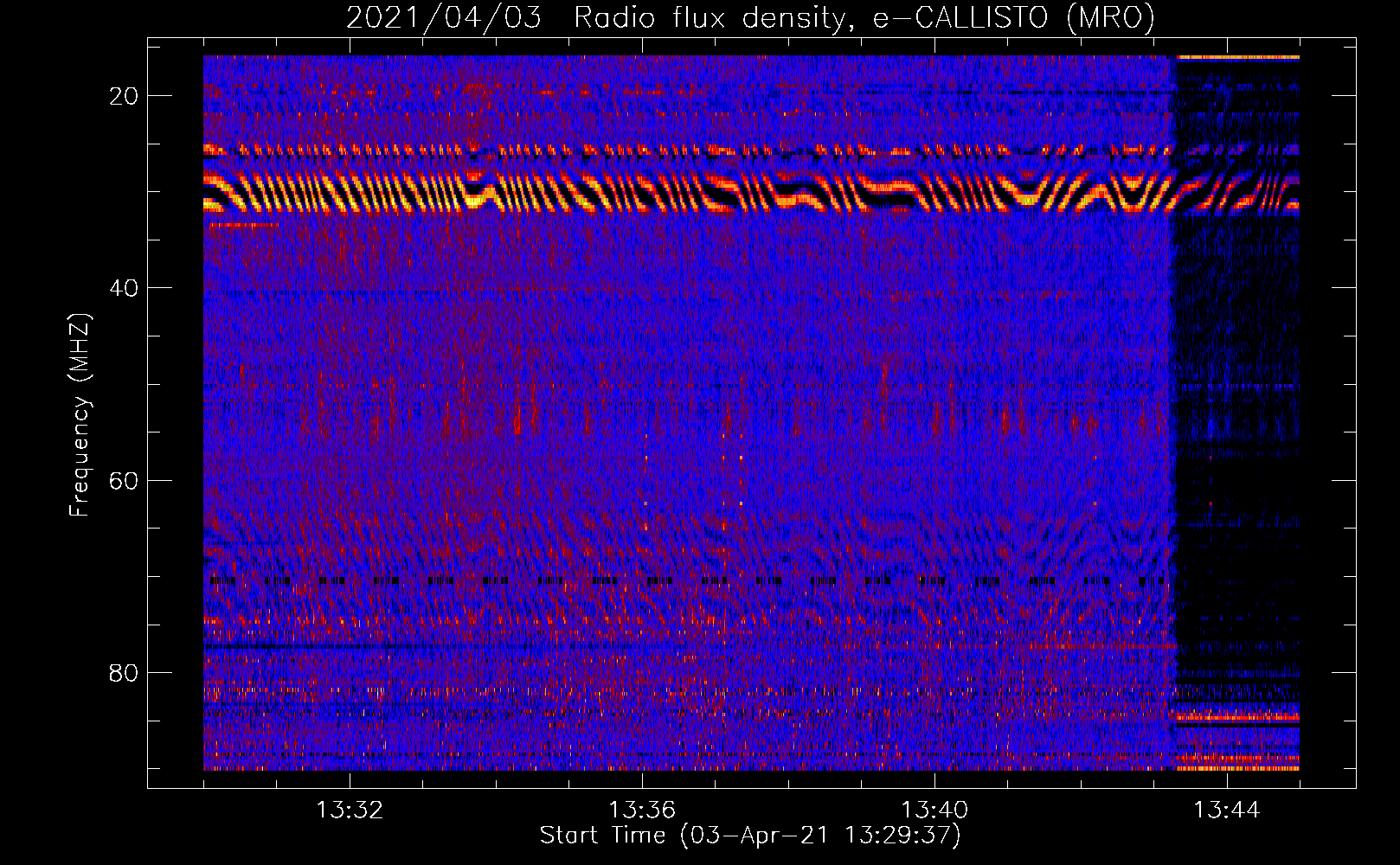
Task: Click the '13:36' time tick label
Action: [642, 811]
